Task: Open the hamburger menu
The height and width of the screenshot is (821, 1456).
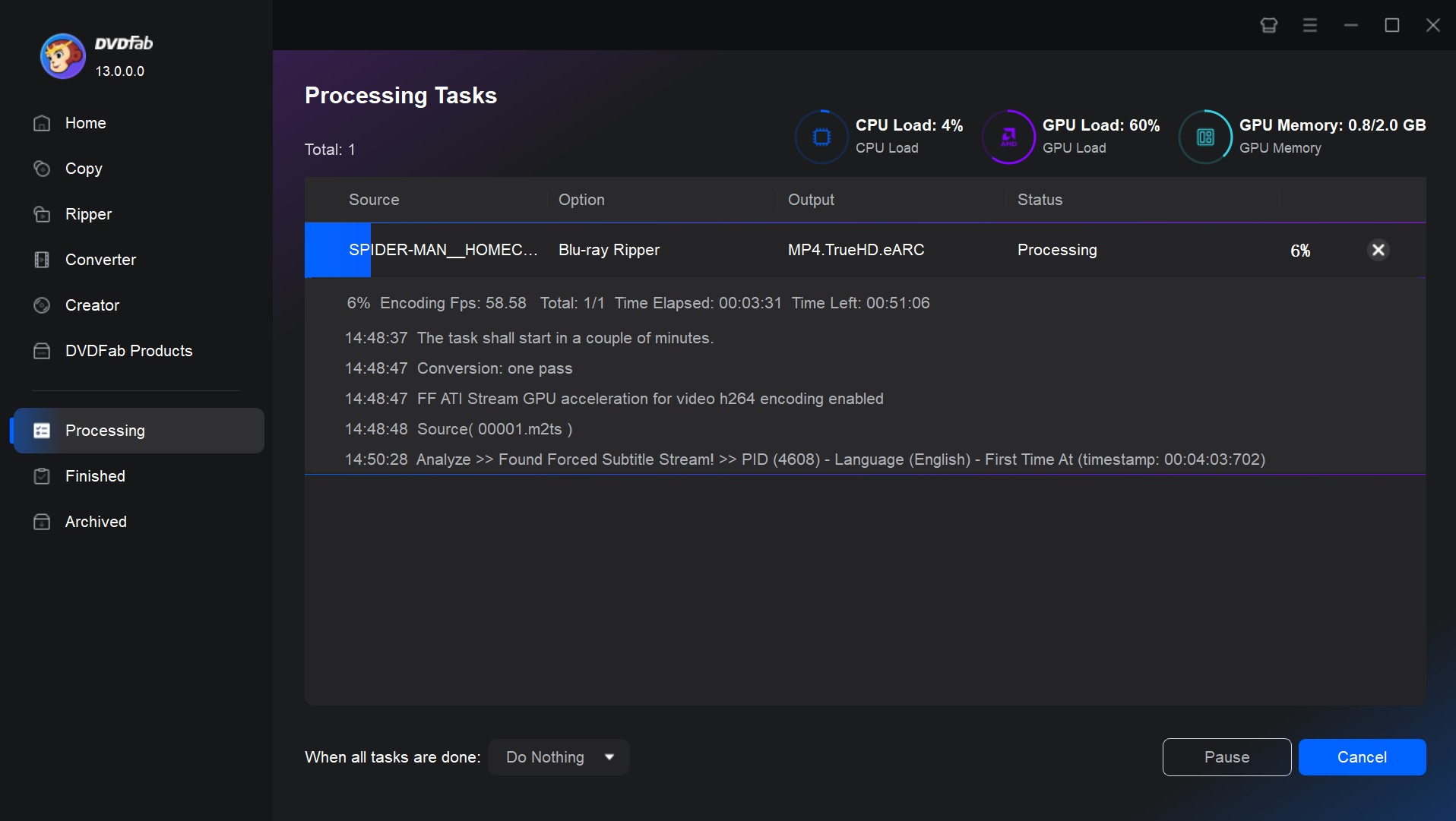Action: point(1309,24)
